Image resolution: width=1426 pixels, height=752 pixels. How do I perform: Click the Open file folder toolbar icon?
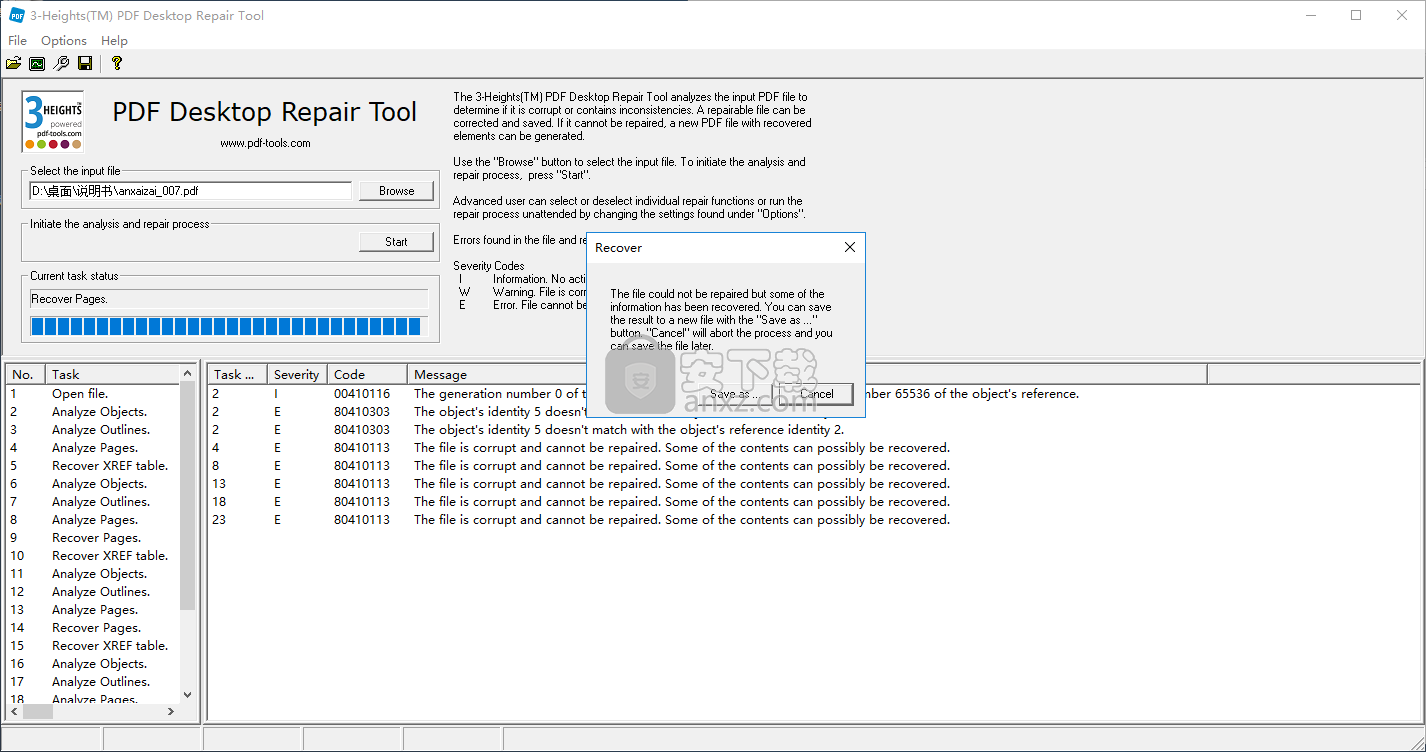pos(13,64)
